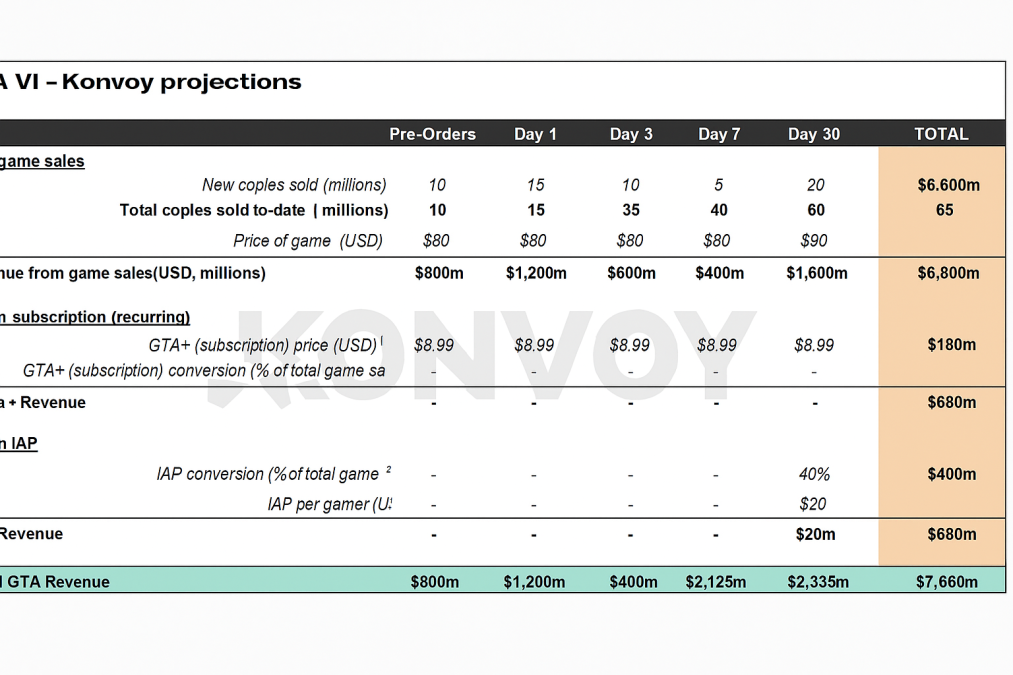Image resolution: width=1013 pixels, height=675 pixels.
Task: Select the $7,660m total GTA revenue cell
Action: coord(947,582)
